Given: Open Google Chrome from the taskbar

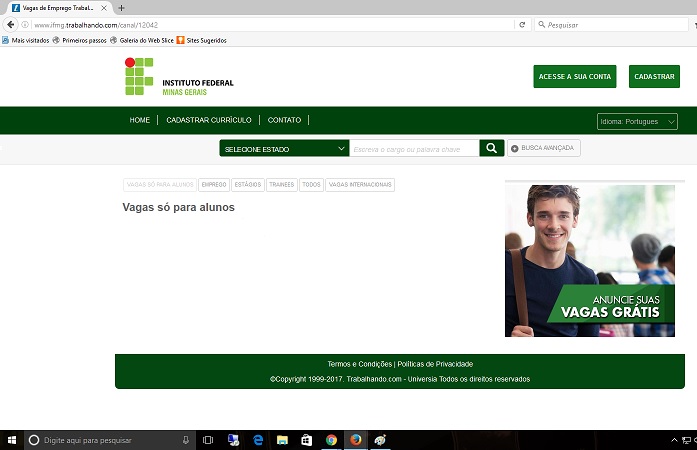Looking at the screenshot, I should coord(331,440).
